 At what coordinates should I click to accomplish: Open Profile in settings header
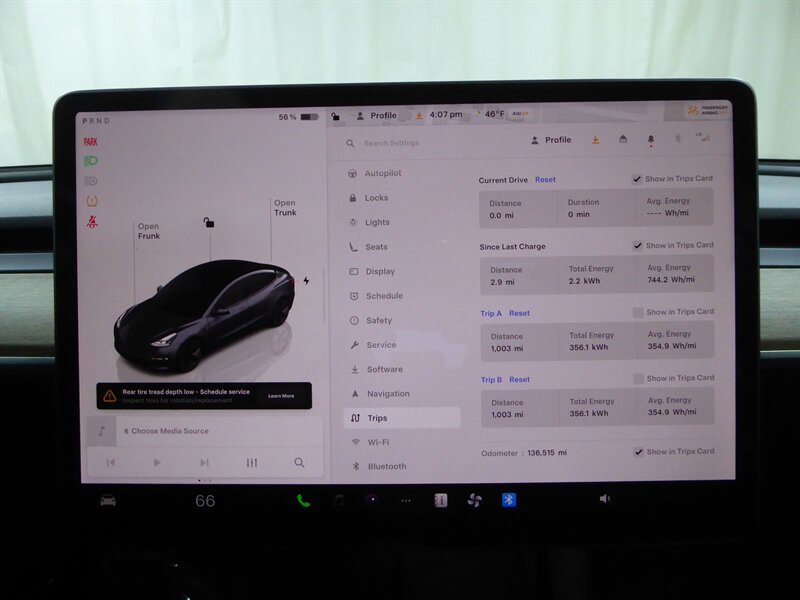[x=551, y=140]
